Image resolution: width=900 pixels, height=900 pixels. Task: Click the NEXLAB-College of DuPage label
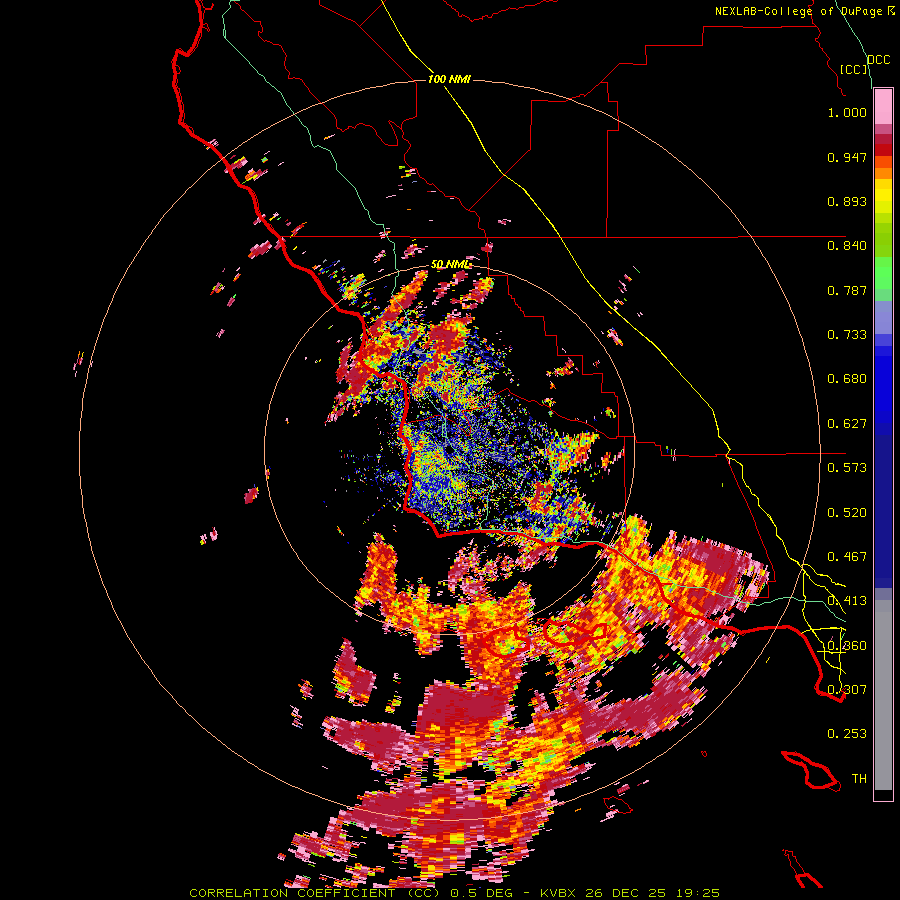pos(798,11)
